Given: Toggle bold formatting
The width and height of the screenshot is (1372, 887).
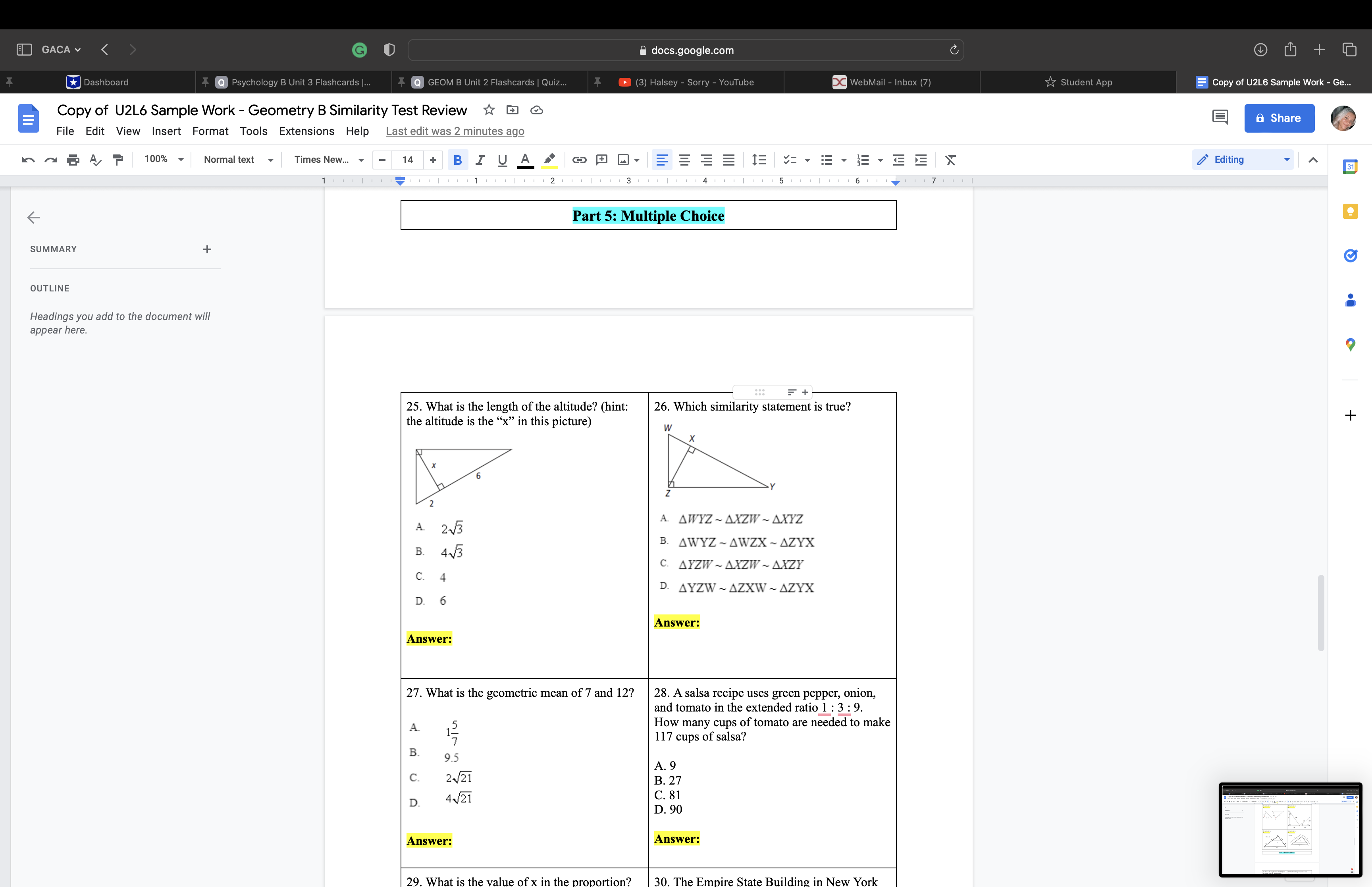Looking at the screenshot, I should point(457,160).
